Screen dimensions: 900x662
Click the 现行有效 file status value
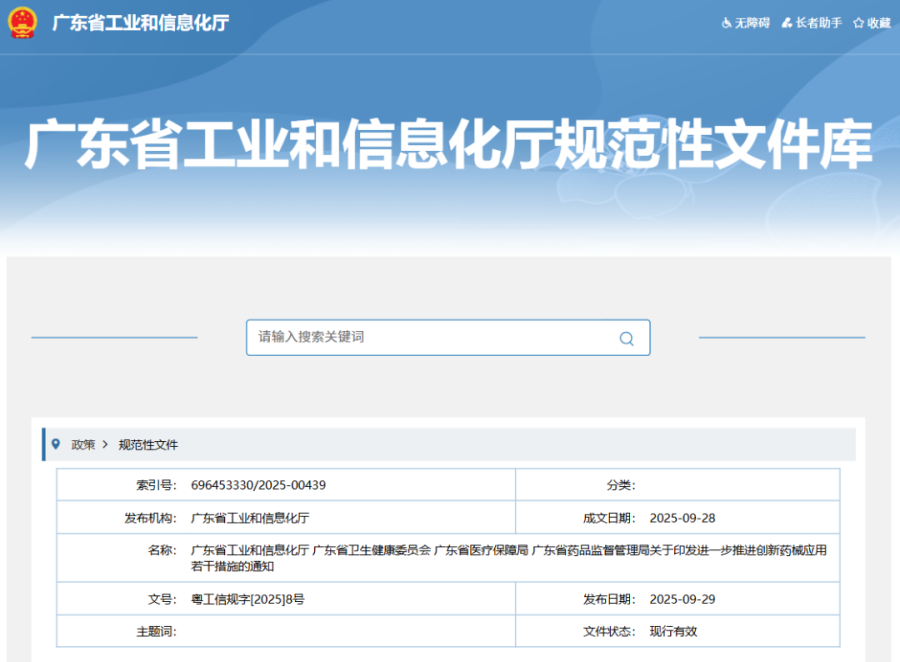coord(673,632)
